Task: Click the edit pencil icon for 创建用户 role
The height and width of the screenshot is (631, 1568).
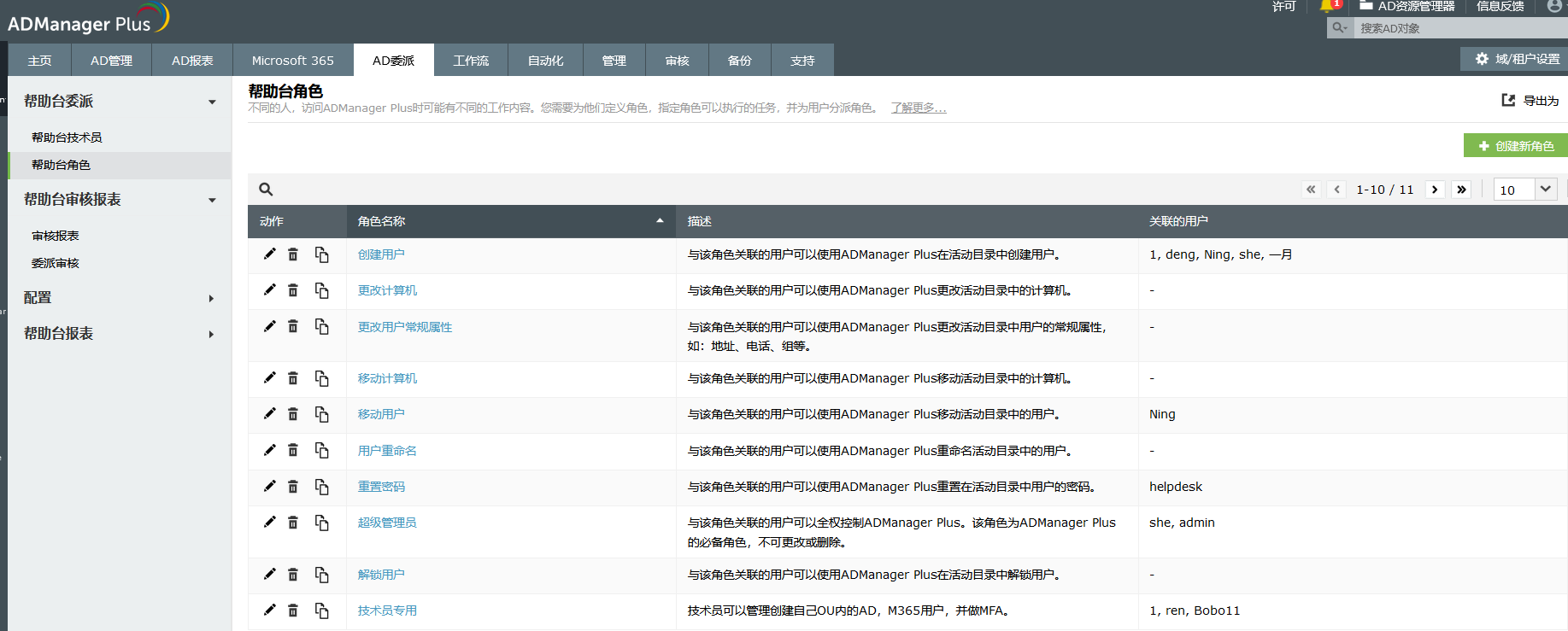Action: click(x=269, y=254)
